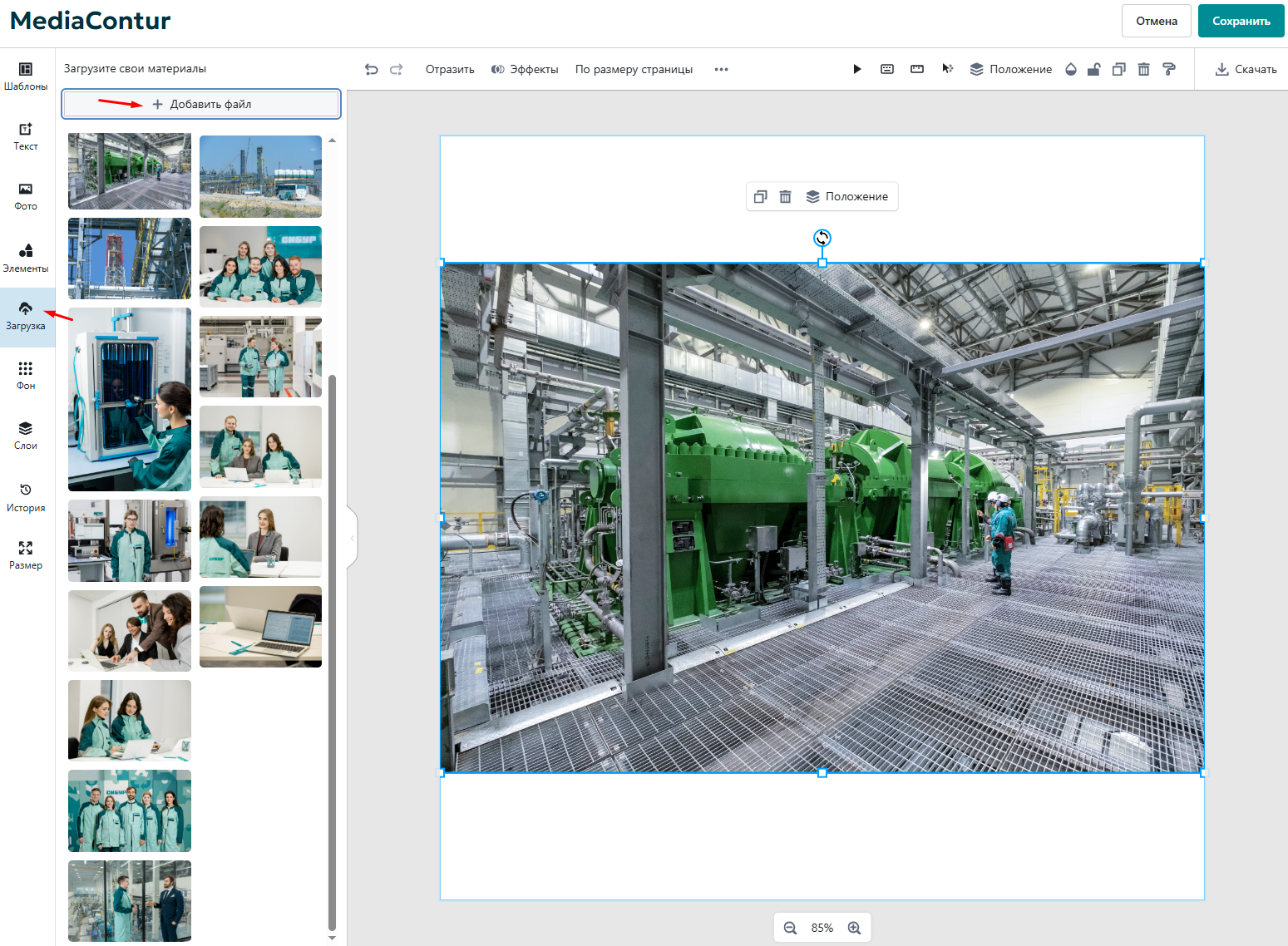Click the undo arrow icon
Screen dimensions: 1288x946
372,69
